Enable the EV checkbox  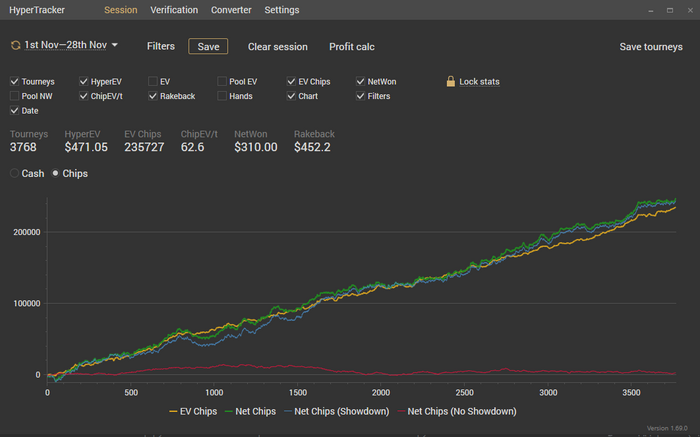(153, 81)
